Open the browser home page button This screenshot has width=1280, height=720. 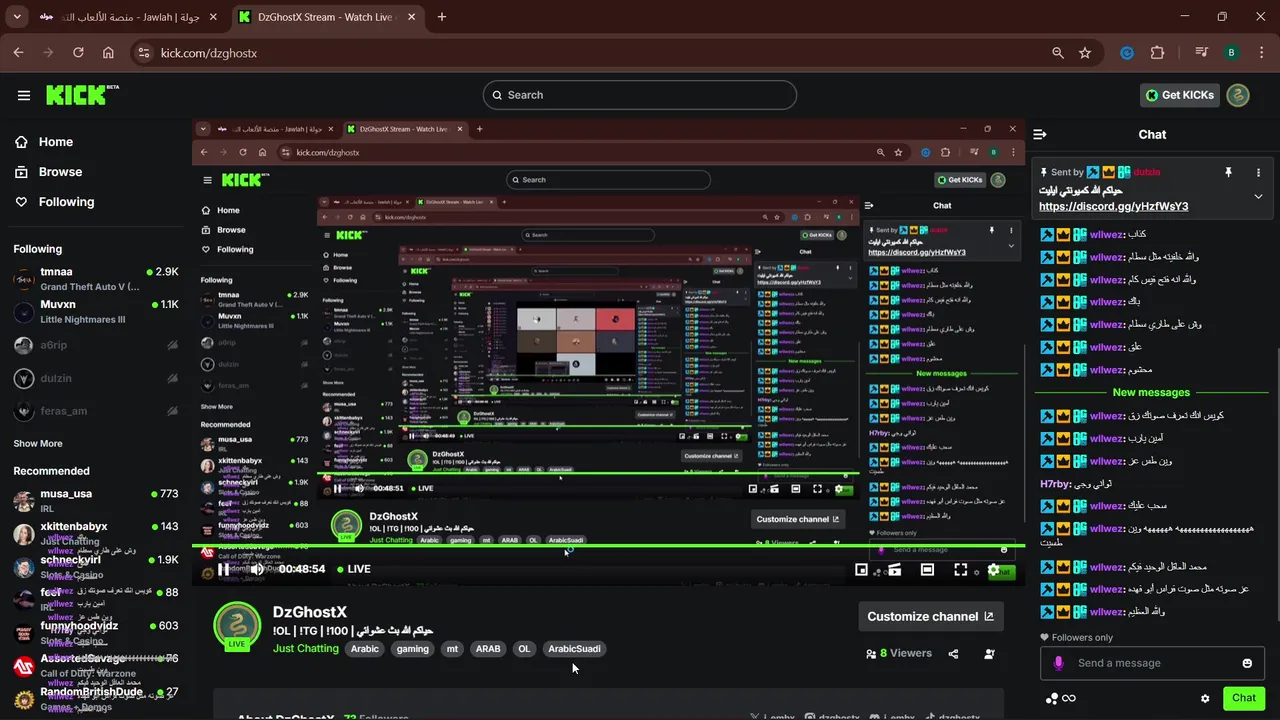tap(108, 53)
